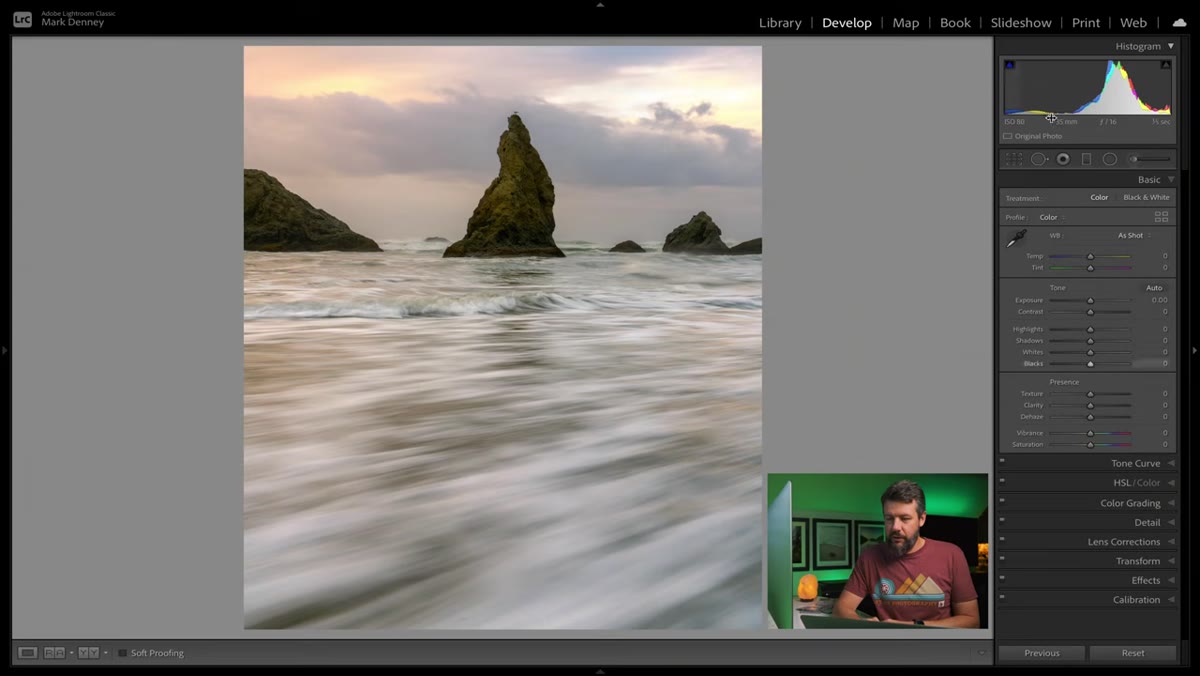Viewport: 1200px width, 676px height.
Task: Click the shadow clipping indicator in histogram
Action: click(x=1009, y=65)
